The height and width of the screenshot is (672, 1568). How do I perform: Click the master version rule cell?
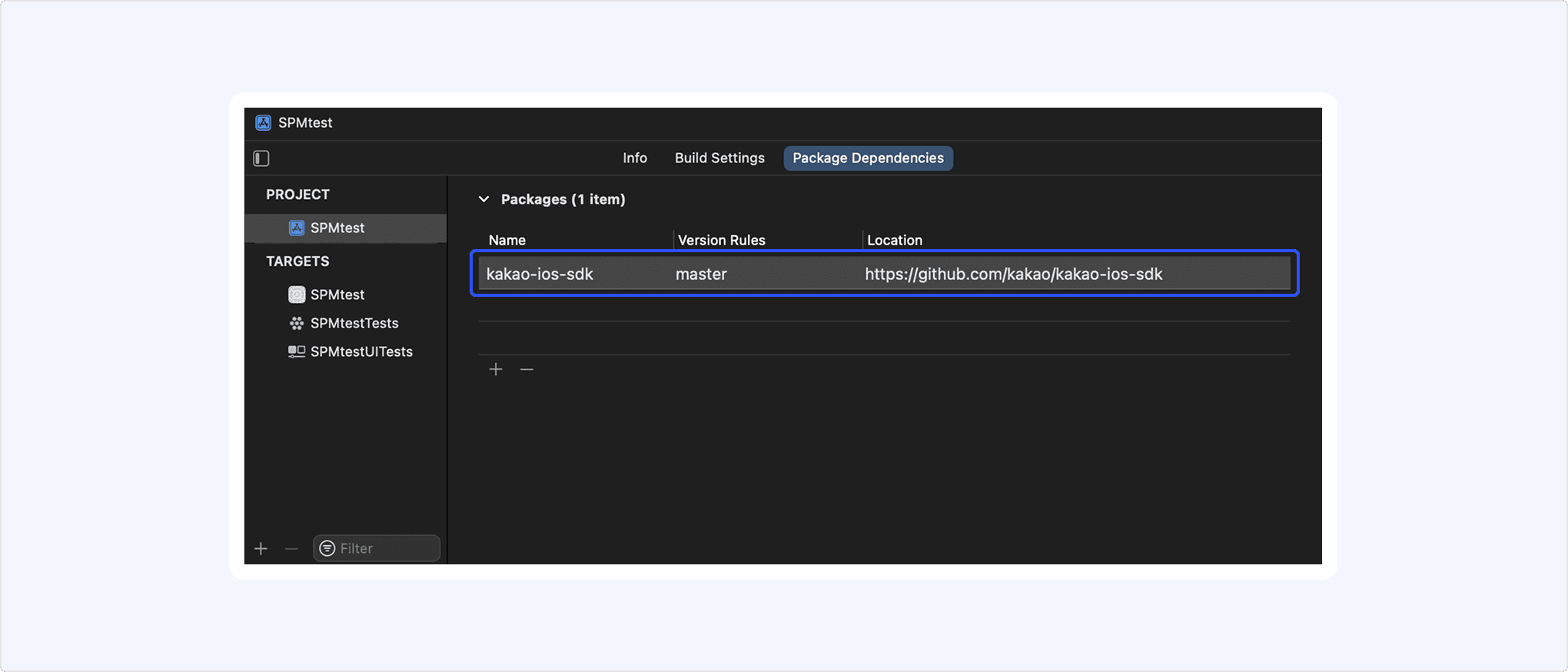pyautogui.click(x=701, y=274)
